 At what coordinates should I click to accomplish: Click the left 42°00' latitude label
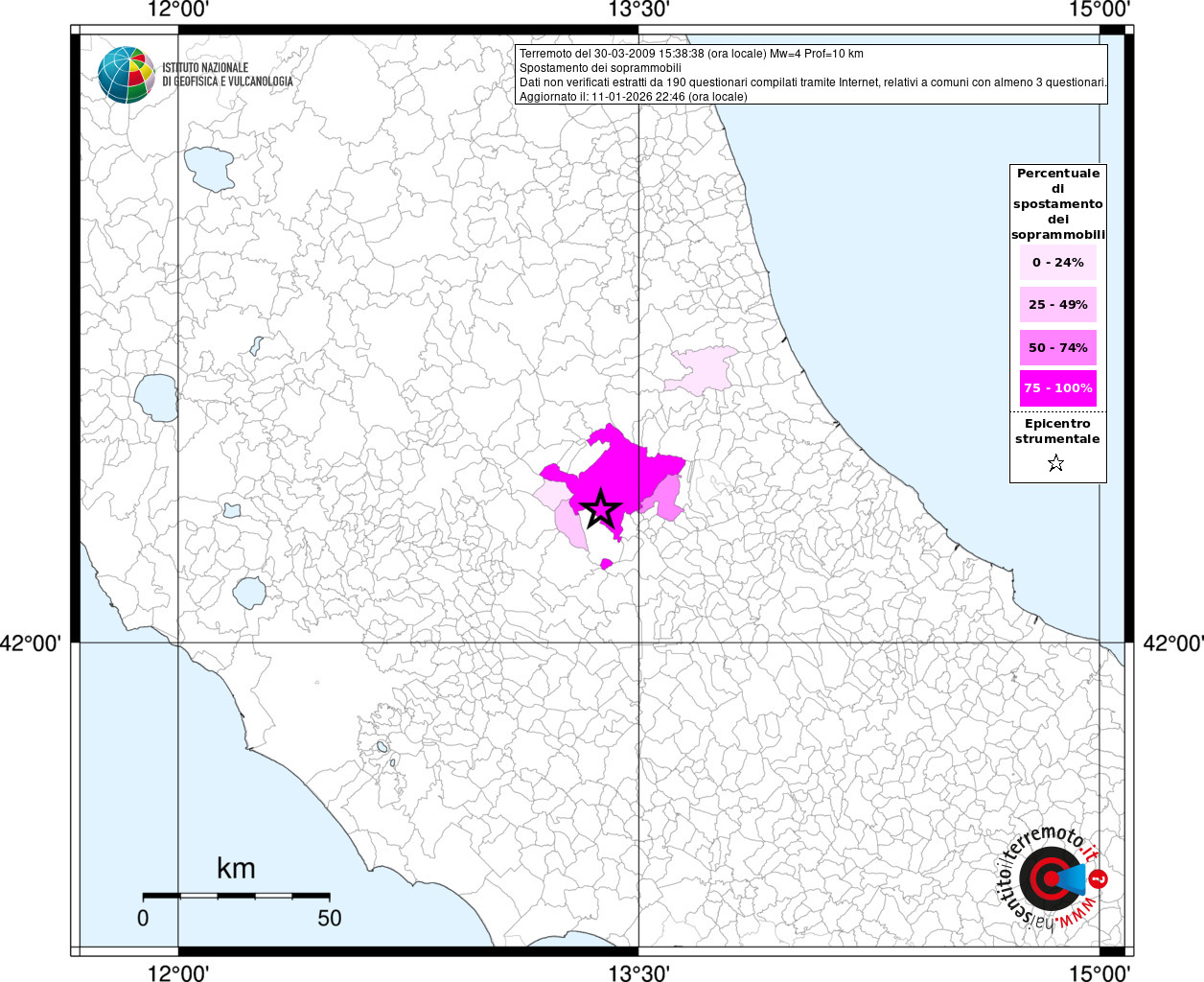pyautogui.click(x=31, y=643)
